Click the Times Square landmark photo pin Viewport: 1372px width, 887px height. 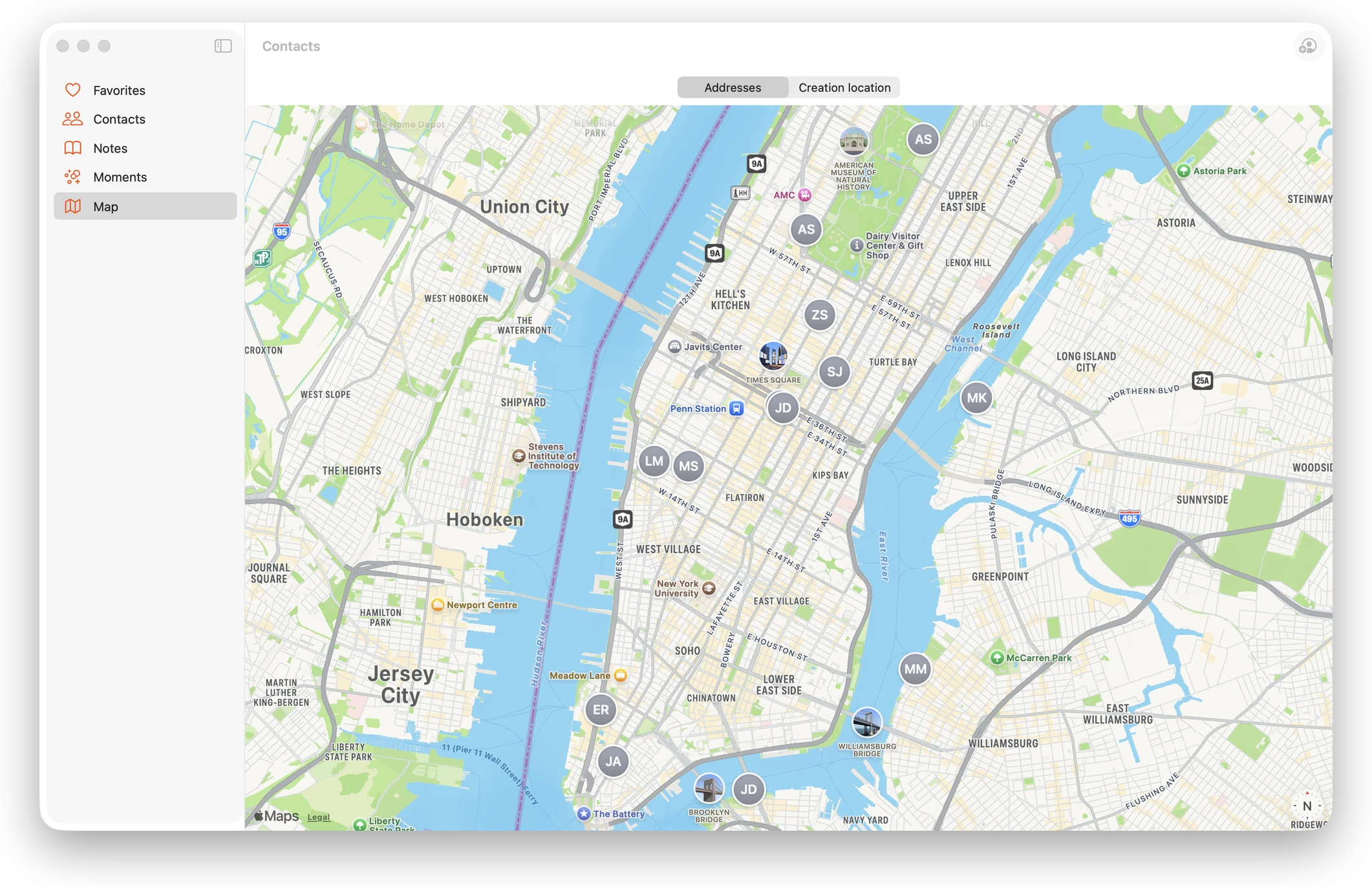point(773,356)
